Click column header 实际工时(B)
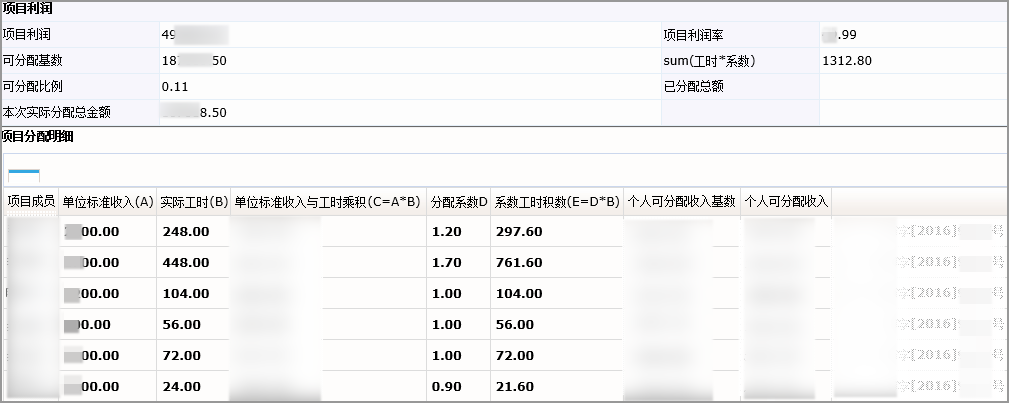This screenshot has height=403, width=1009. (x=194, y=202)
